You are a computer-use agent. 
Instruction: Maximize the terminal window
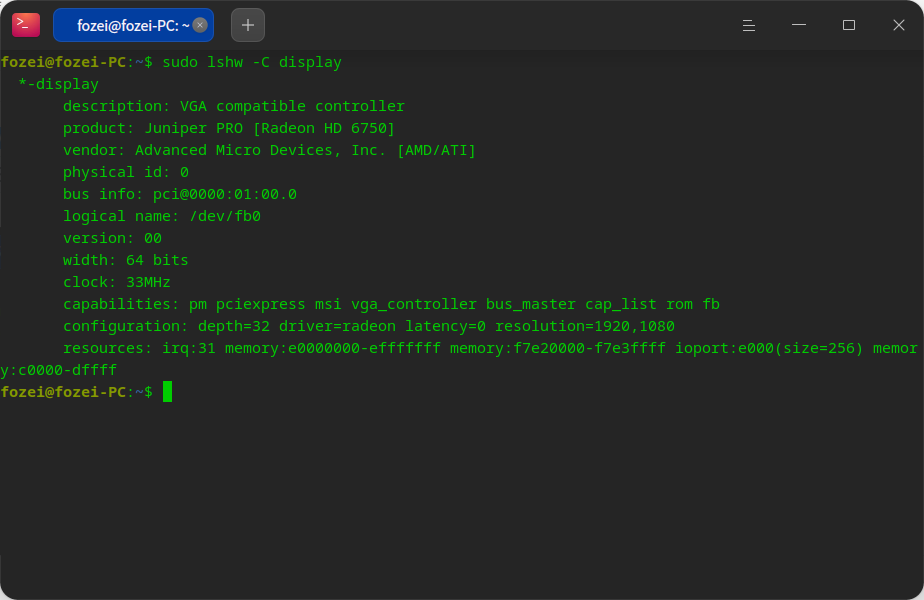pos(849,25)
